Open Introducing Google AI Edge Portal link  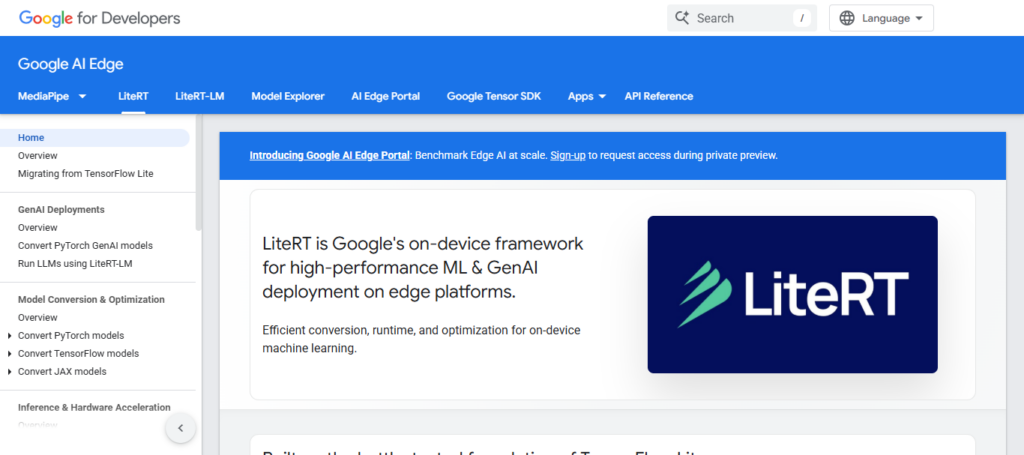tap(329, 155)
